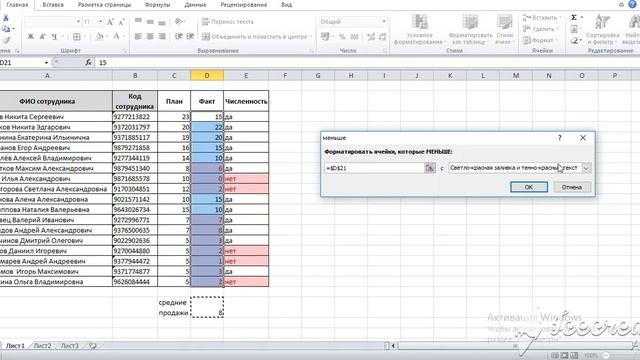This screenshot has width=640, height=360.
Task: Switch to the Лист2 sheet tab
Action: click(42, 346)
